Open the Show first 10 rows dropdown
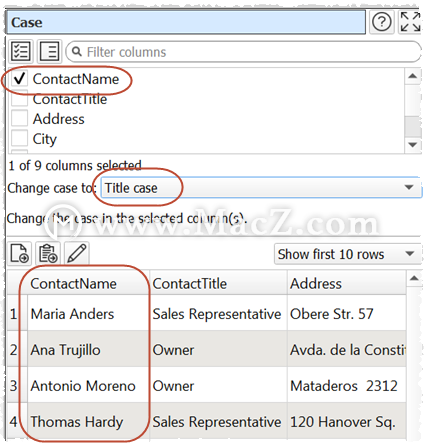The image size is (425, 446). pos(347,254)
